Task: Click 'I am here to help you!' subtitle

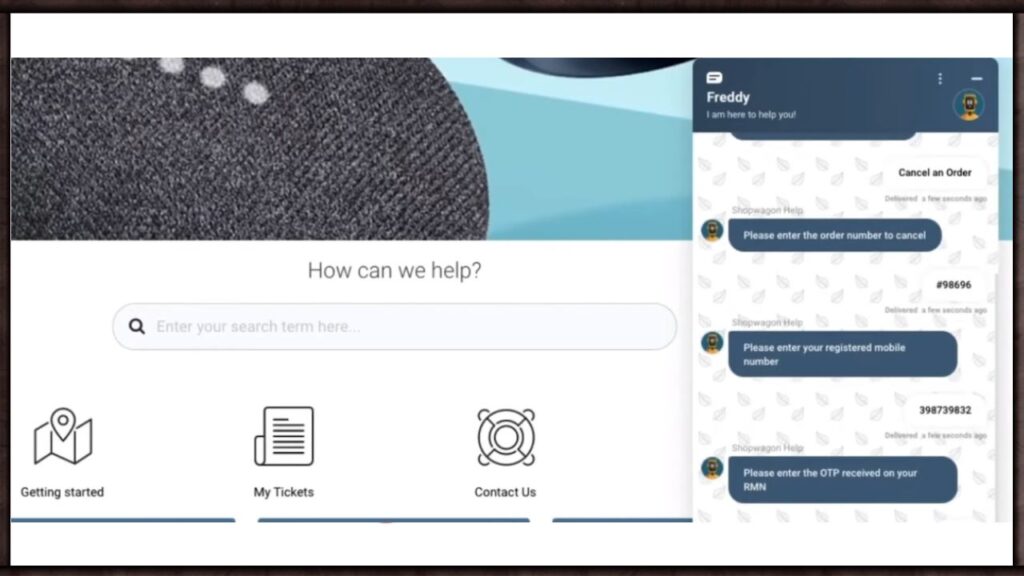Action: (x=751, y=115)
